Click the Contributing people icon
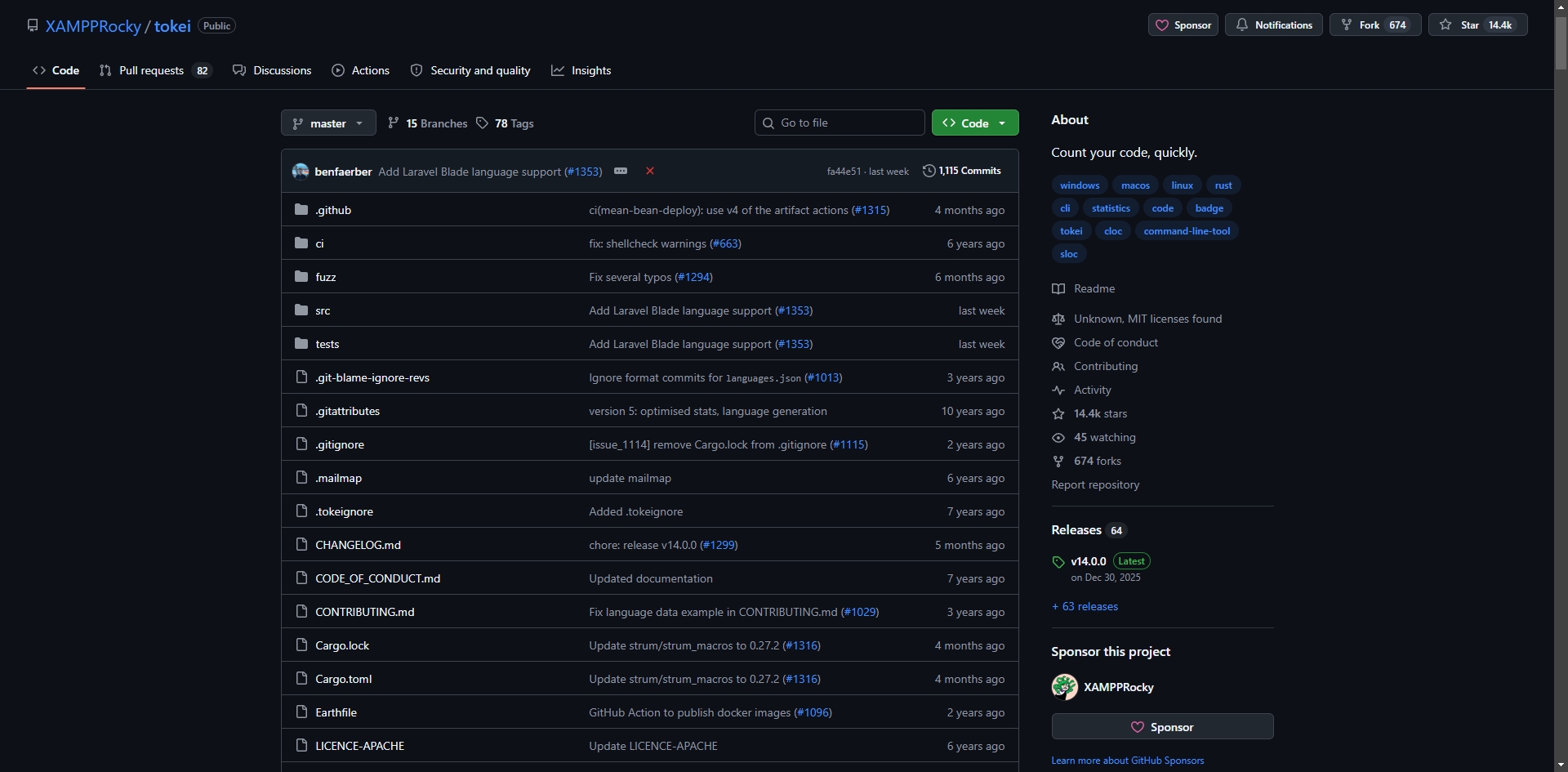Image resolution: width=1568 pixels, height=772 pixels. tap(1058, 367)
